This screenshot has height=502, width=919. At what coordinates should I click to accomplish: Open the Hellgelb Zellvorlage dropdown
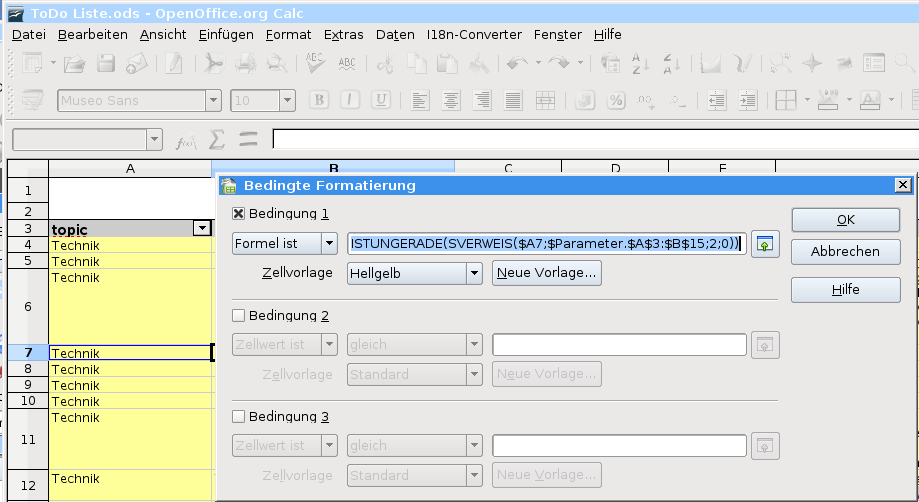click(474, 273)
